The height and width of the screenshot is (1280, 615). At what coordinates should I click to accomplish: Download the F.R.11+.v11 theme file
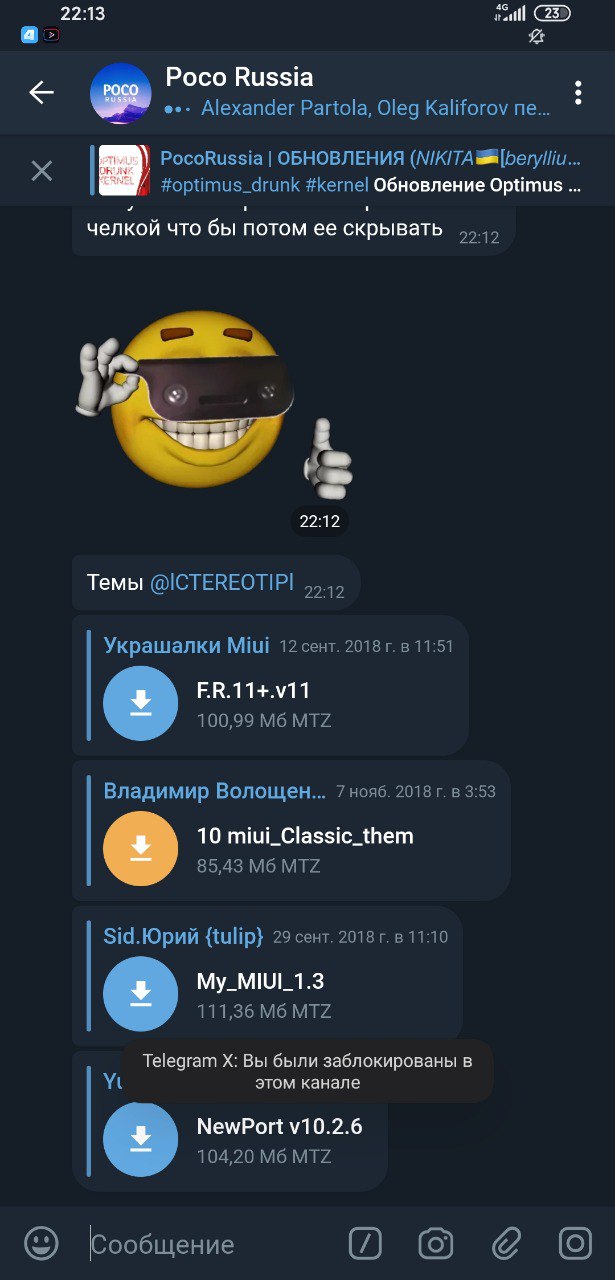click(141, 704)
